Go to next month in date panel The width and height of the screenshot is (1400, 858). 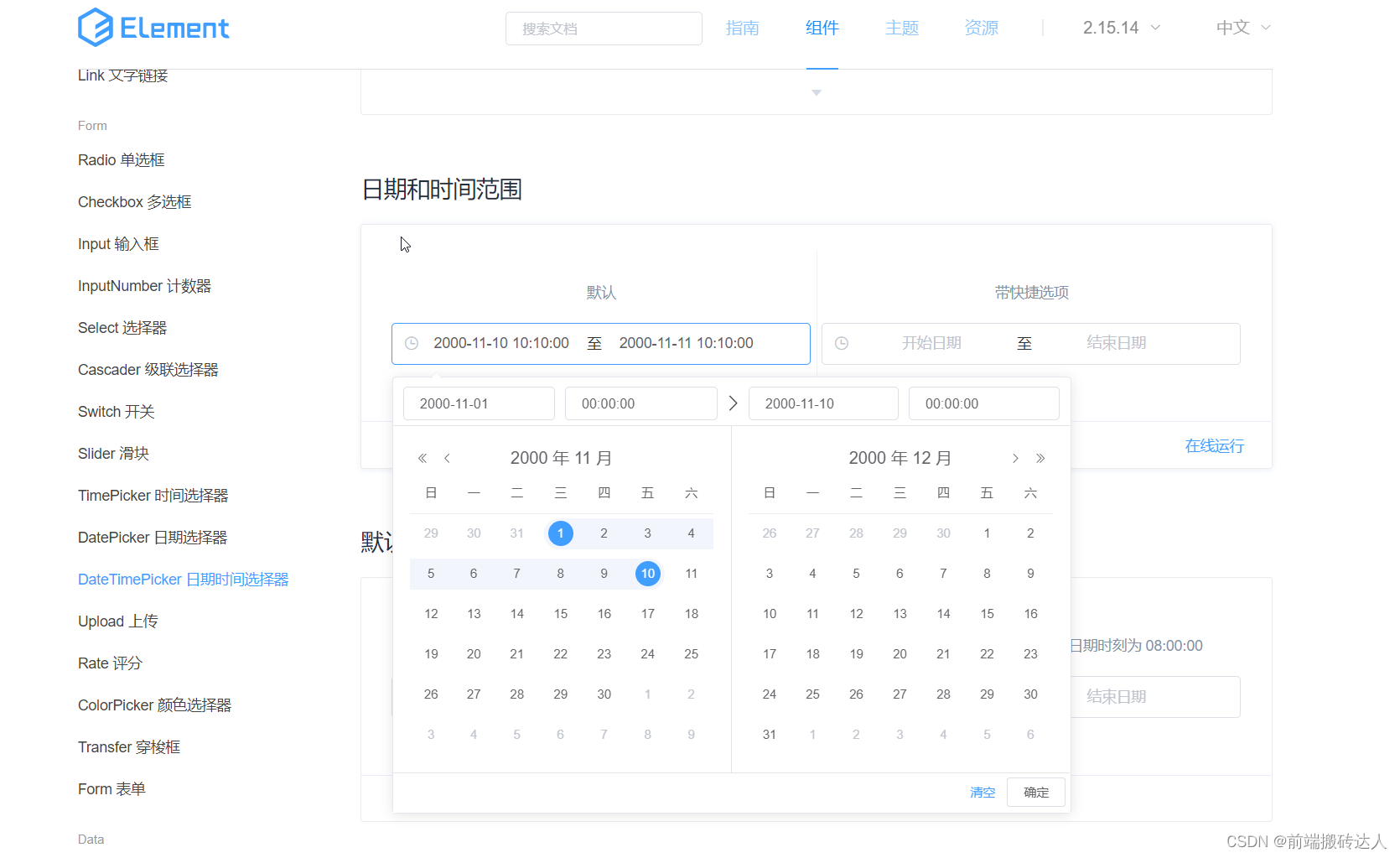1015,458
